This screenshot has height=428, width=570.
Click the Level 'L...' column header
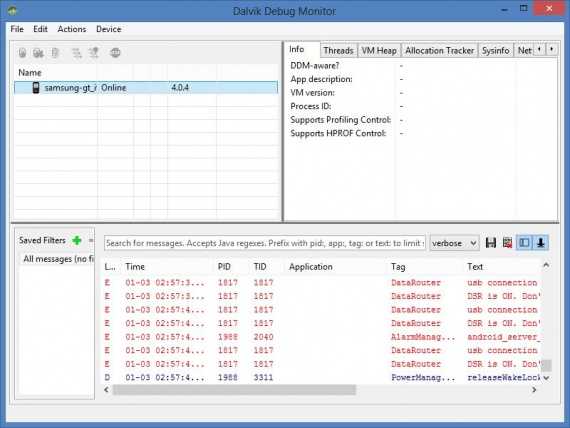[x=110, y=267]
